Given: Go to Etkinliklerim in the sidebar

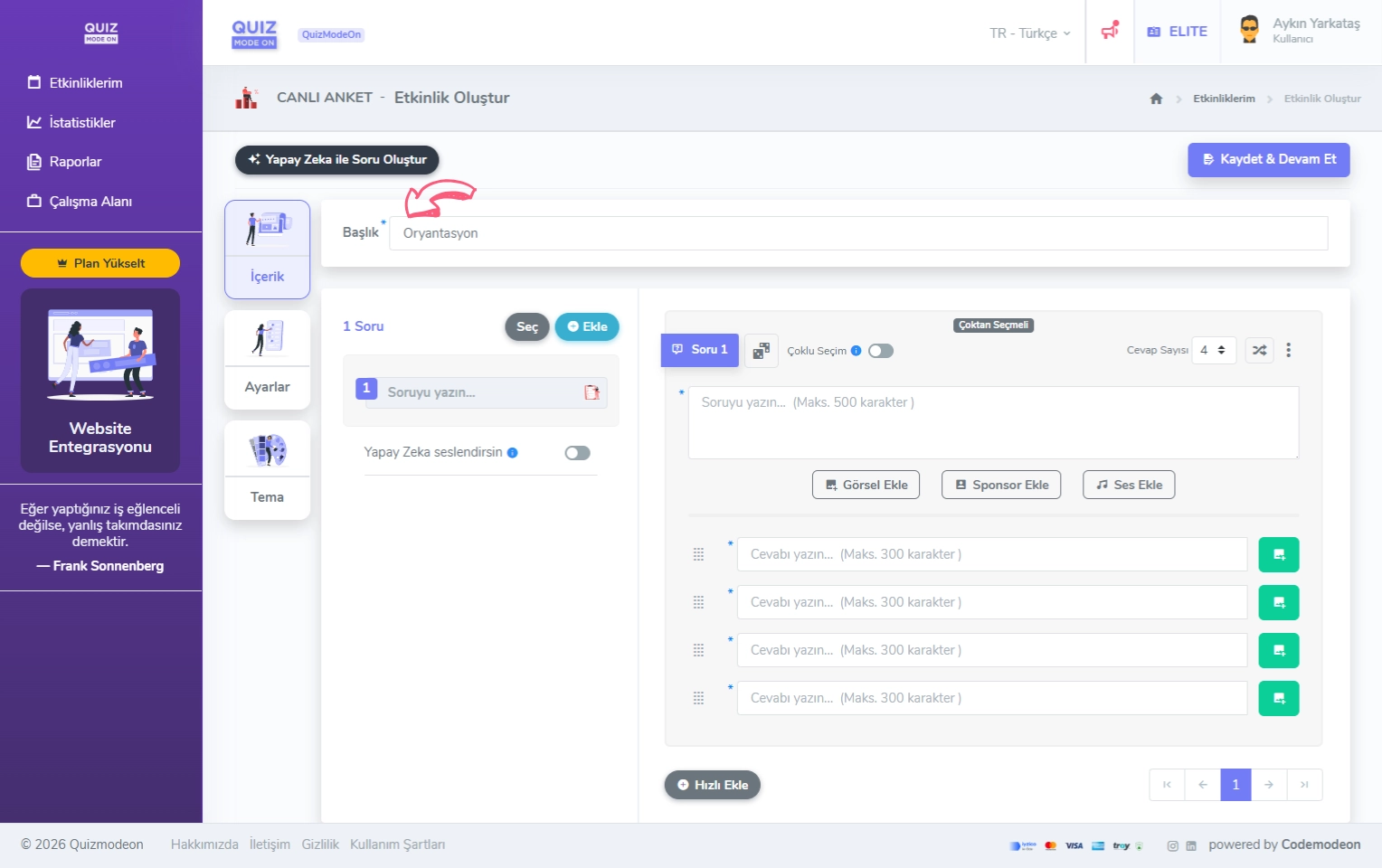Looking at the screenshot, I should (75, 82).
